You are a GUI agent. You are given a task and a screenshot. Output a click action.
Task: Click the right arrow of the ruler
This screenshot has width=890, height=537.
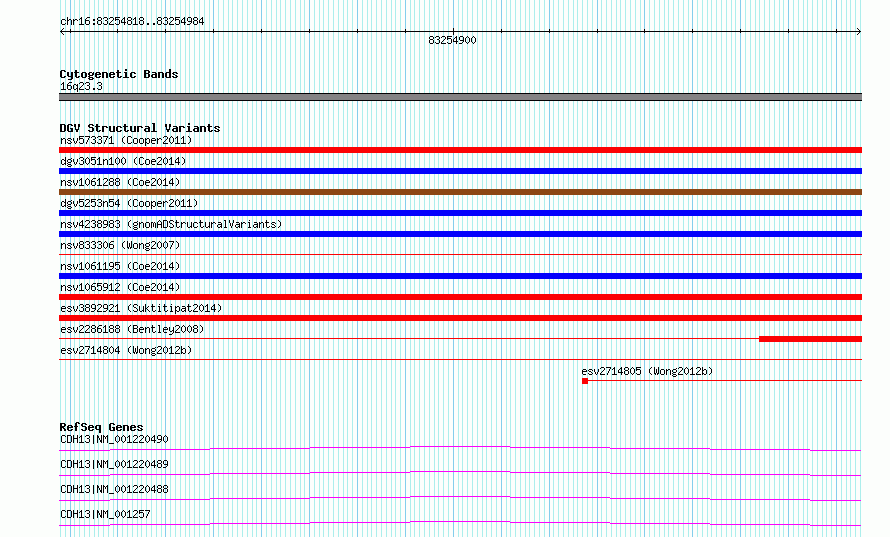coord(859,32)
